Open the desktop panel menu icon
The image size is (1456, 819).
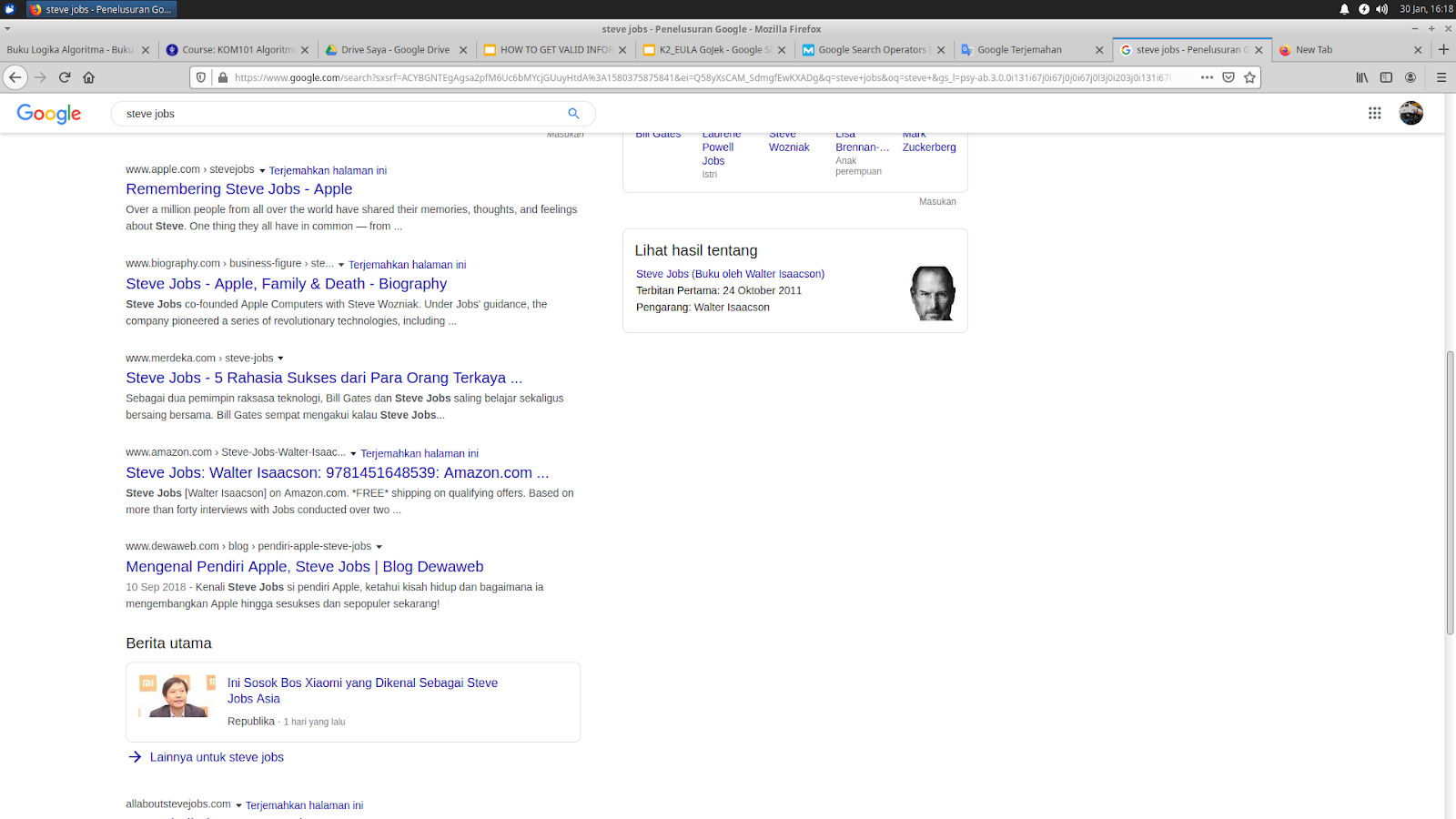point(10,9)
